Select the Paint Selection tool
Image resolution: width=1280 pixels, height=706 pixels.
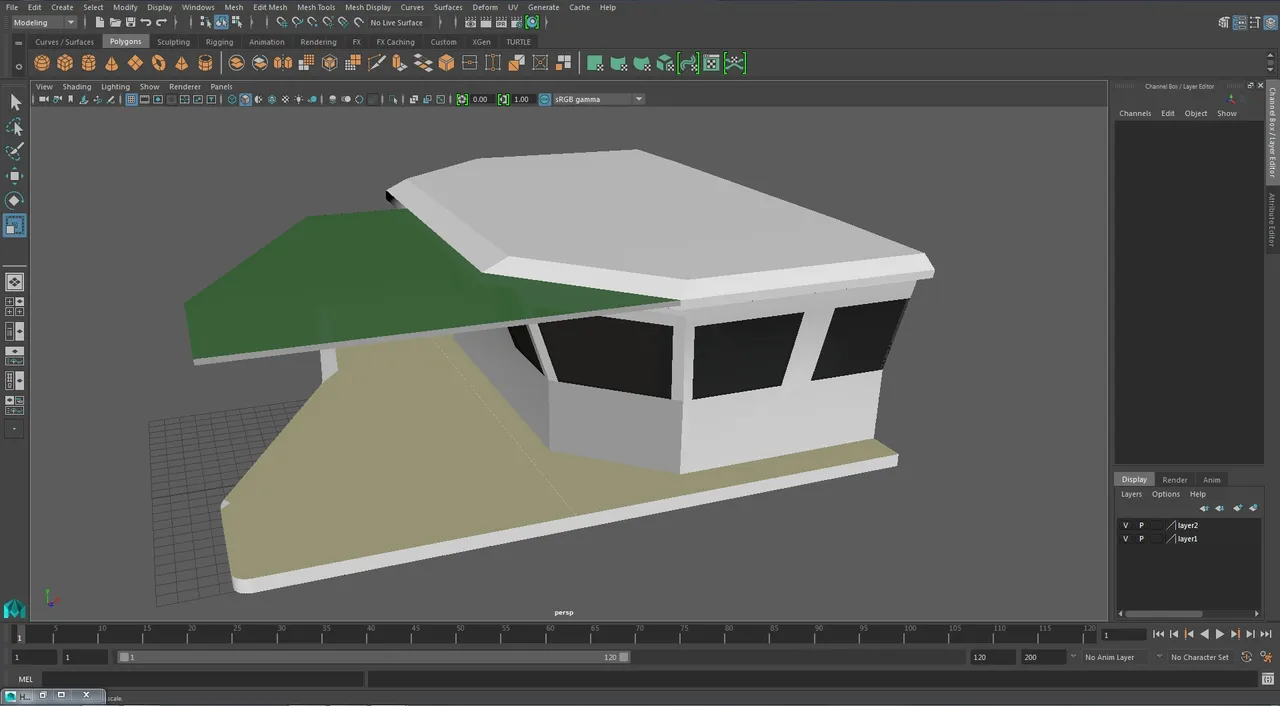point(15,151)
